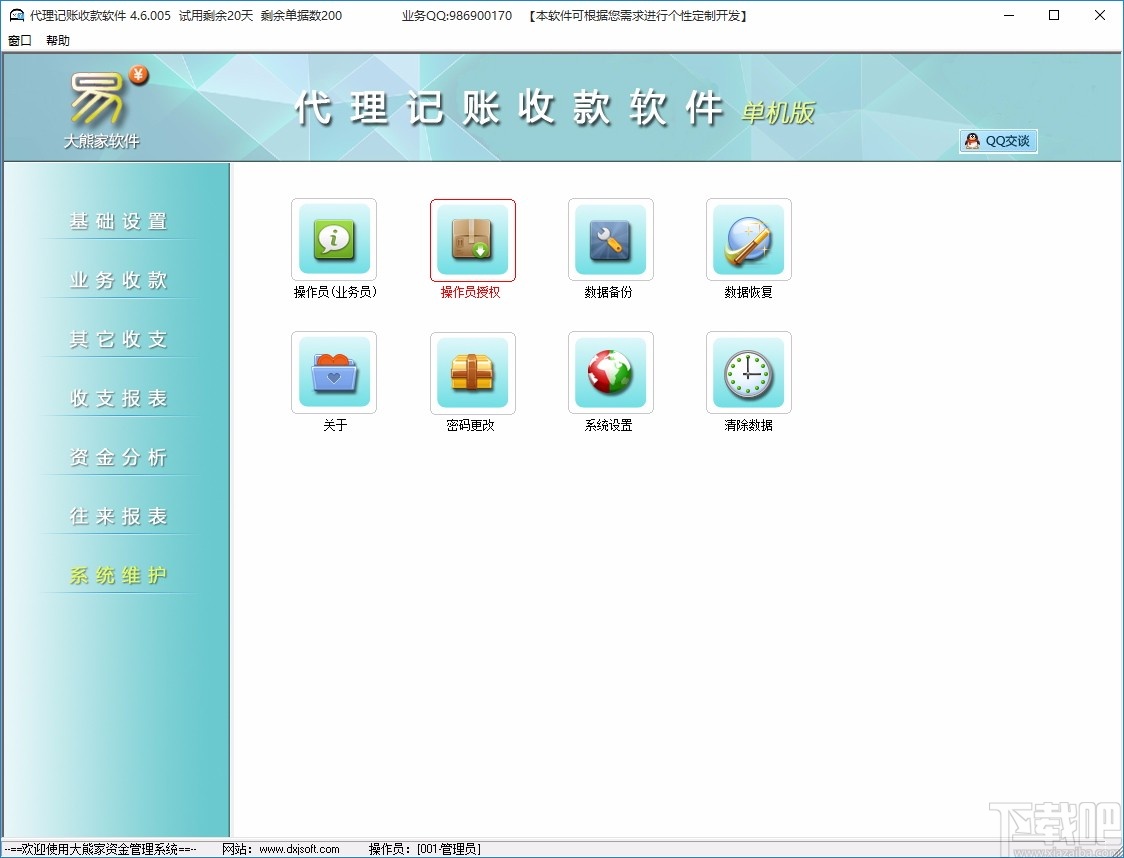
Task: Launch the 数据恢复 globe icon
Action: click(x=749, y=239)
